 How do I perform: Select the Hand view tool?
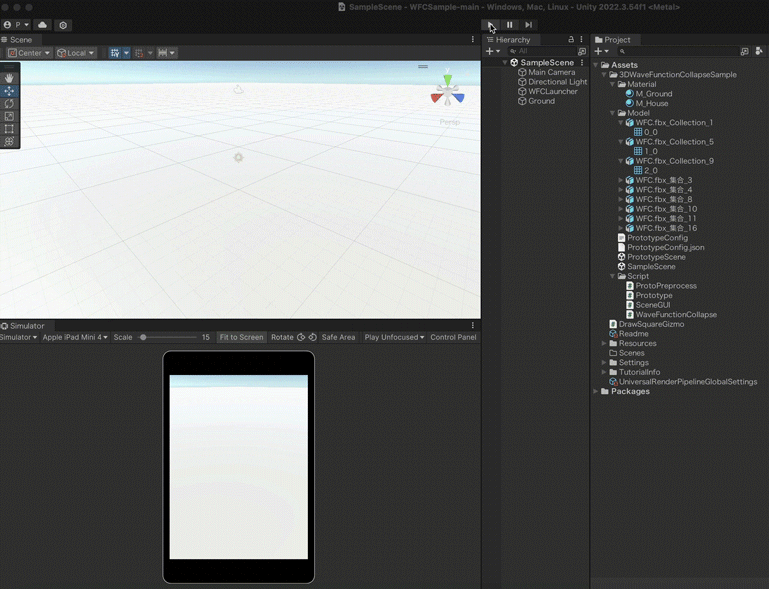tap(10, 78)
